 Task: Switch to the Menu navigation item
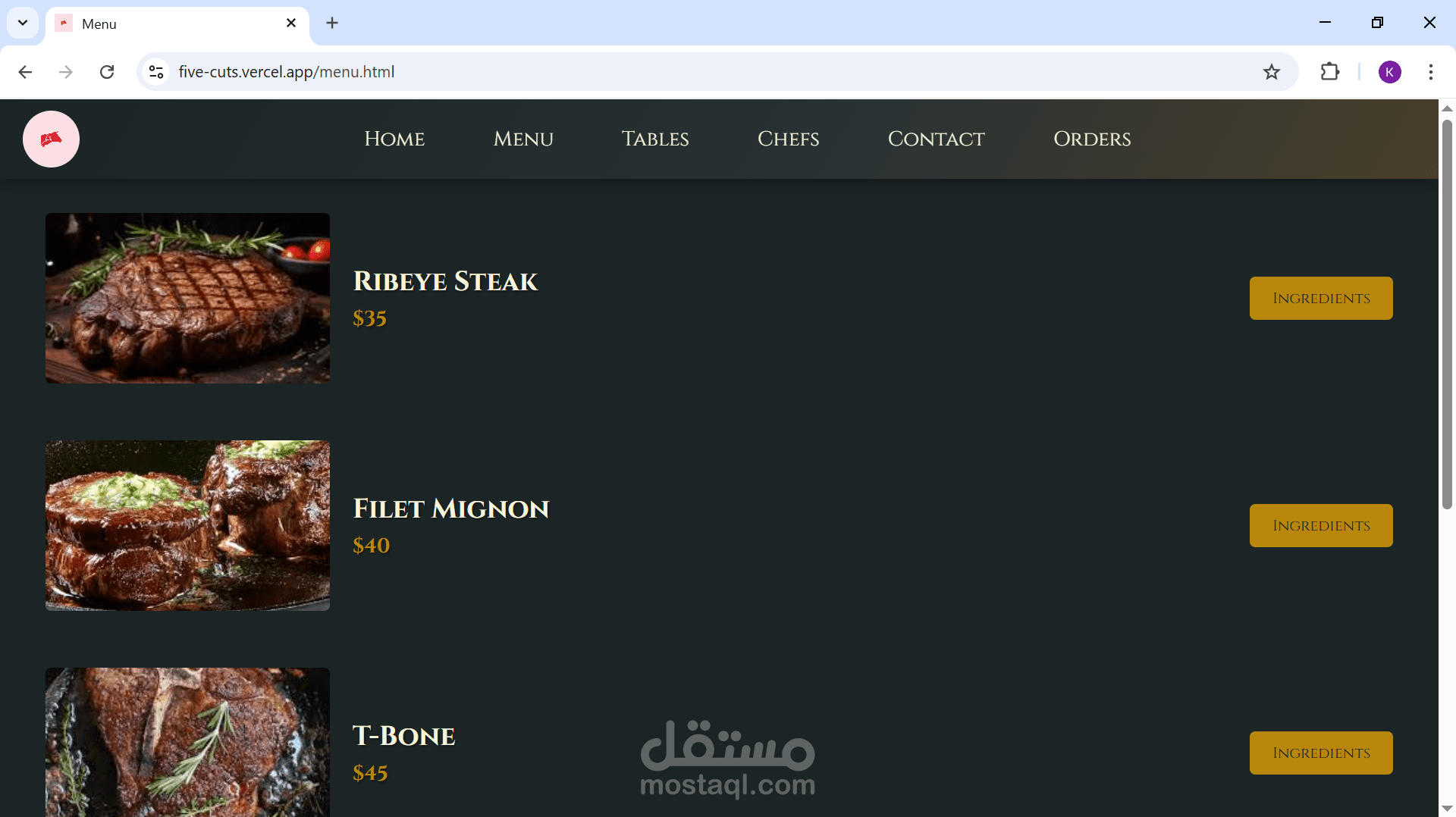pyautogui.click(x=523, y=139)
